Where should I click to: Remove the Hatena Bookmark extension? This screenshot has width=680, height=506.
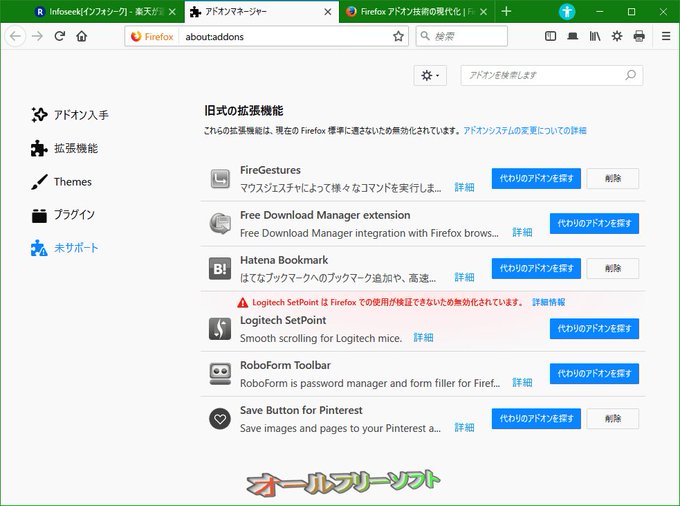coord(612,268)
